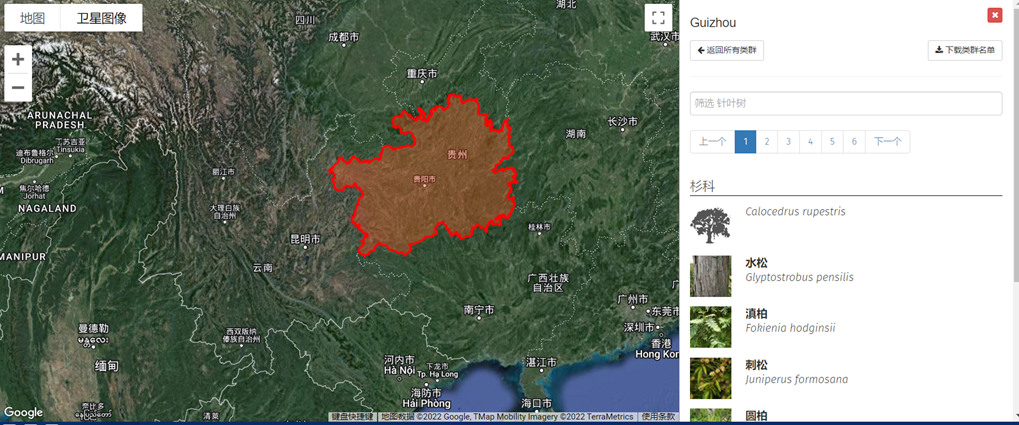
Task: Click Fokienia hodginsii species name
Action: (x=790, y=328)
